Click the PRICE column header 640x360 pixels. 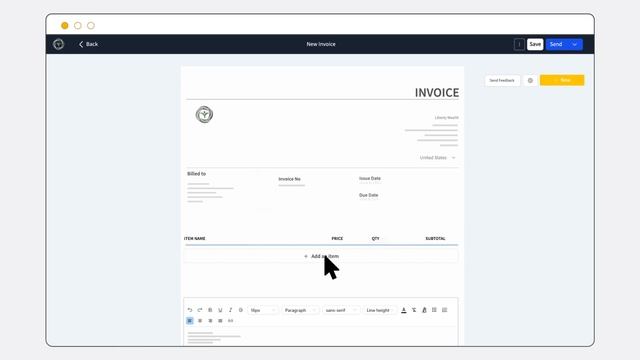pos(337,238)
